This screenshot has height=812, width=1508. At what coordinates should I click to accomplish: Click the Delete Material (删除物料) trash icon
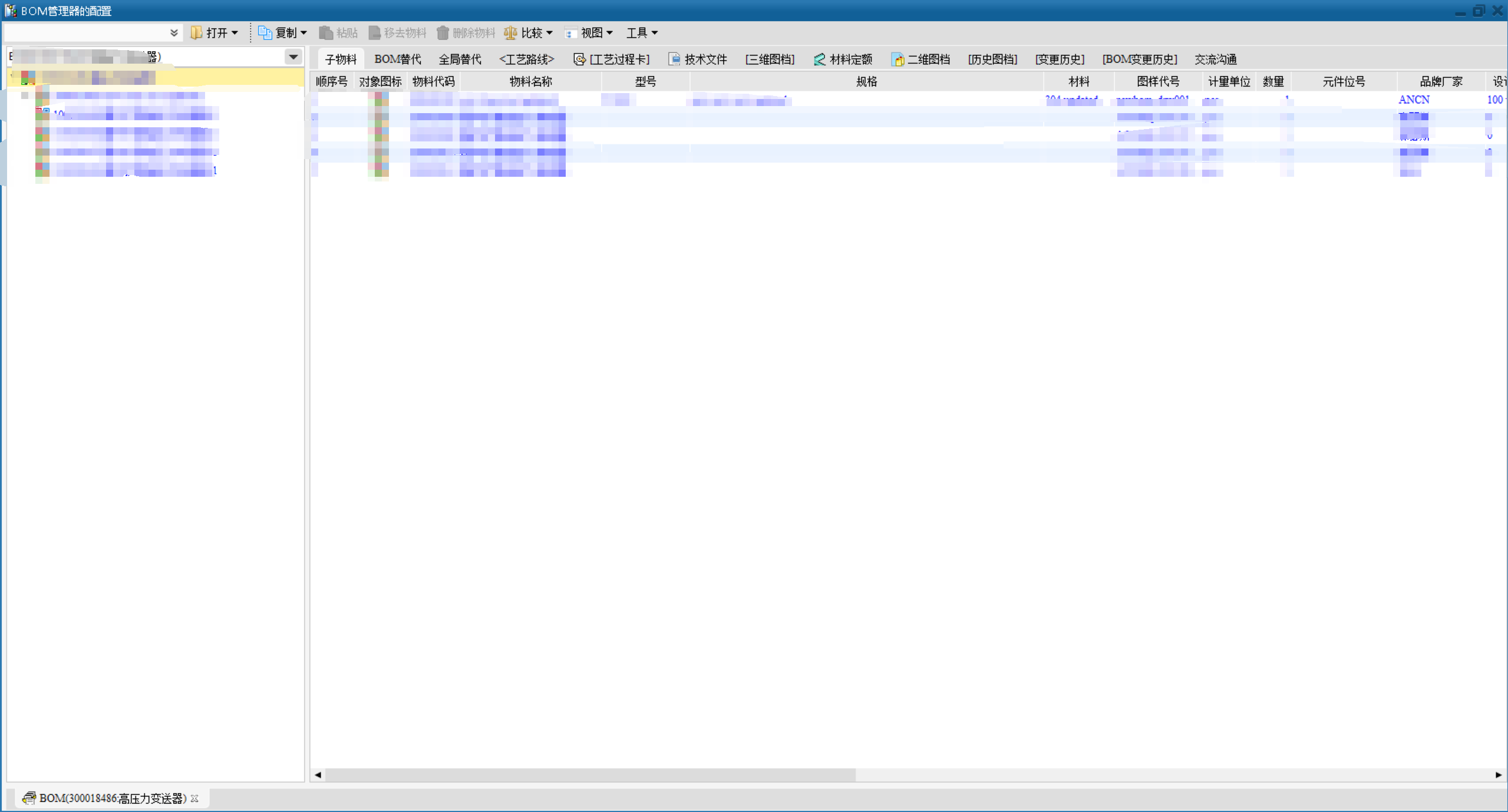(x=443, y=33)
